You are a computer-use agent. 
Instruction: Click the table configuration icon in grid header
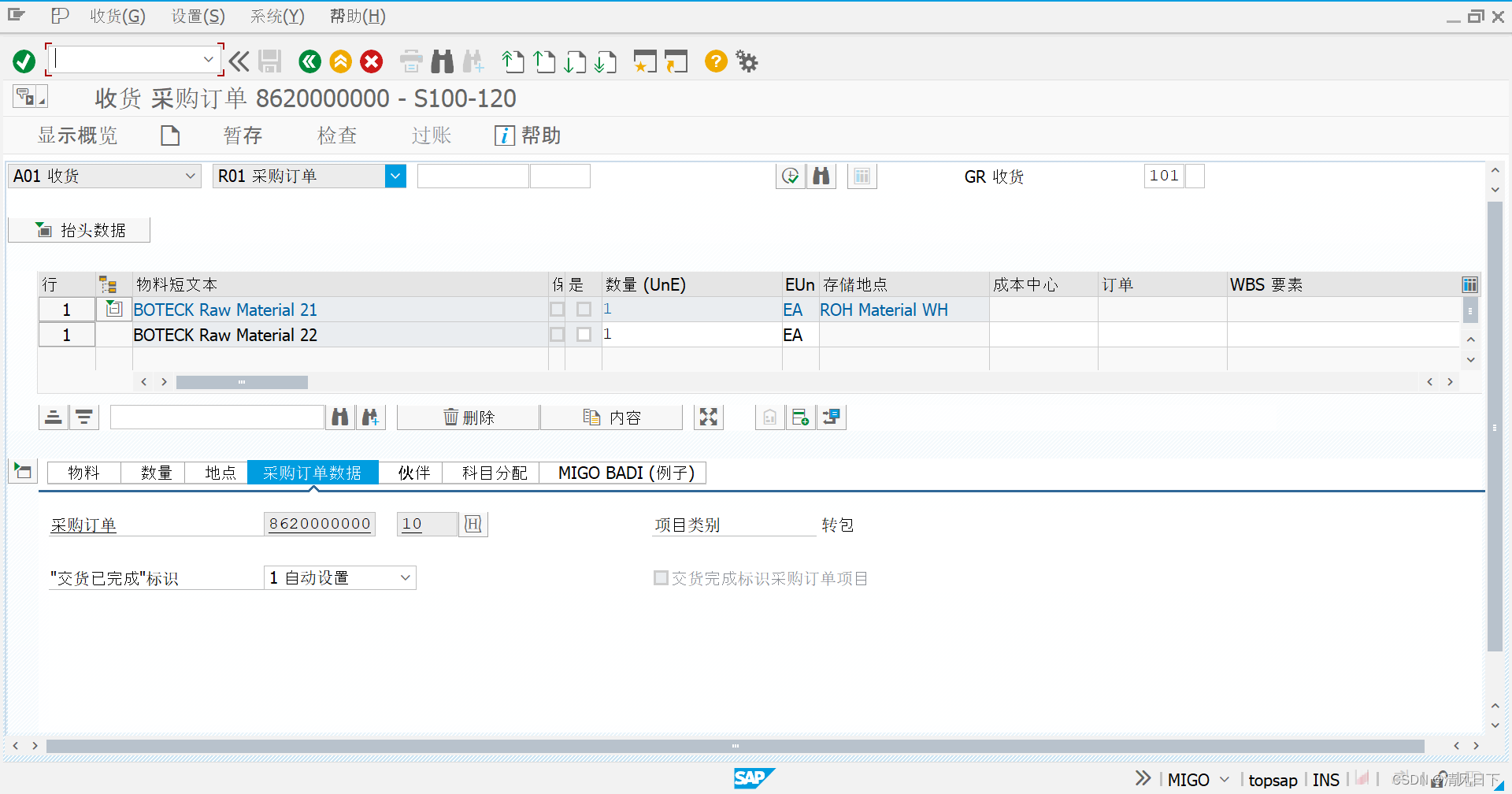coord(1469,284)
